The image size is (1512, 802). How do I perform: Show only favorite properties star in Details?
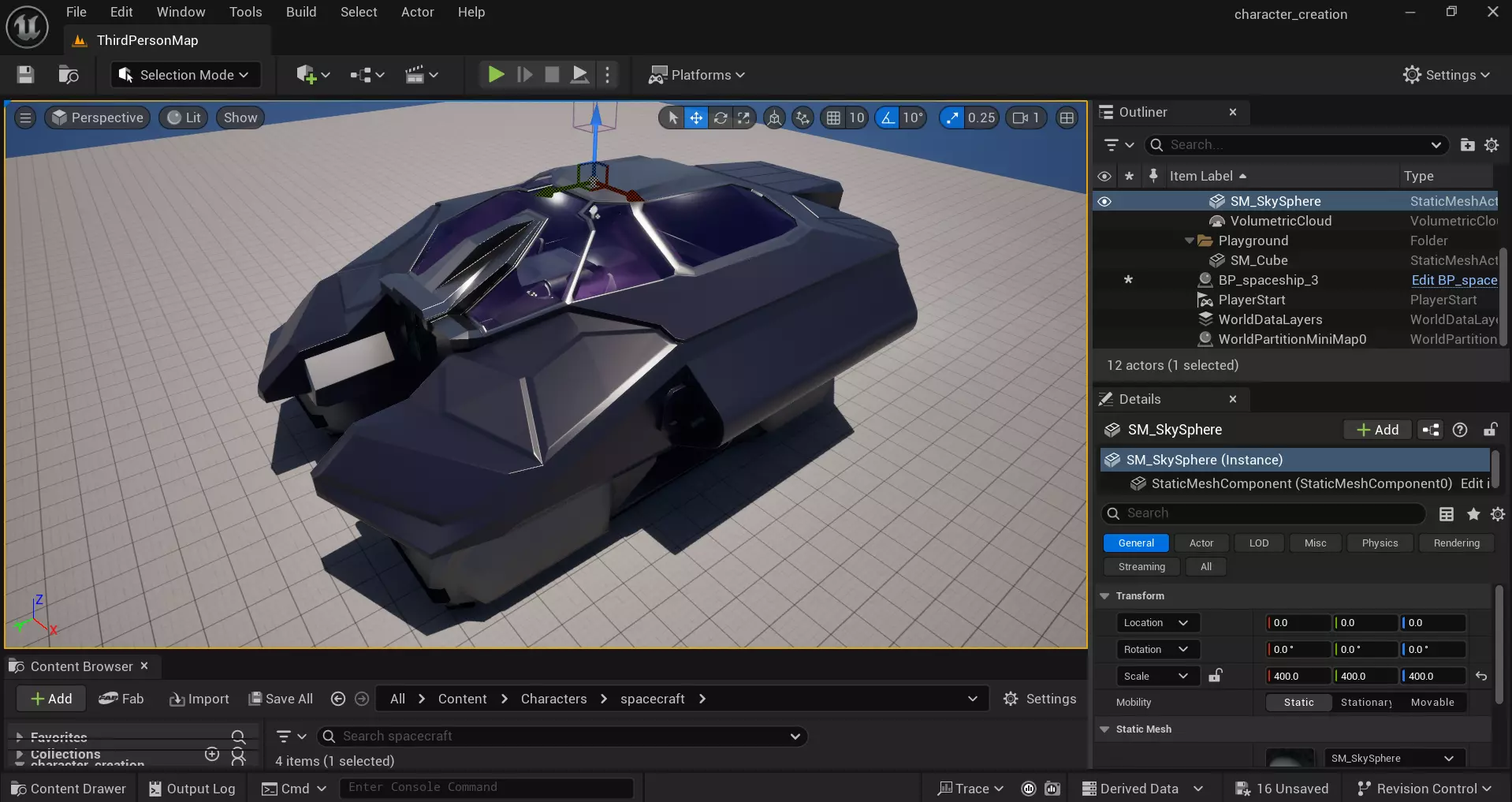1473,514
